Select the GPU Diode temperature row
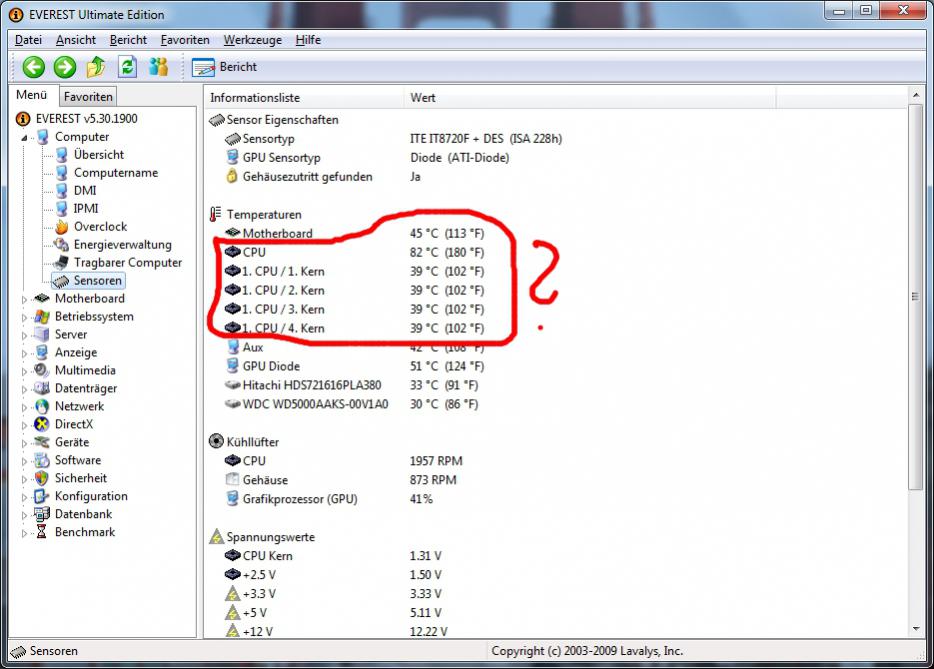934x669 pixels. point(355,366)
